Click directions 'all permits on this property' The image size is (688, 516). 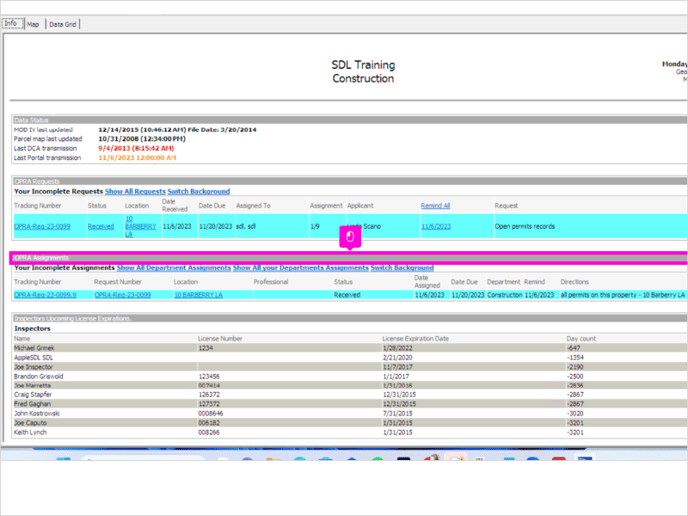click(623, 295)
